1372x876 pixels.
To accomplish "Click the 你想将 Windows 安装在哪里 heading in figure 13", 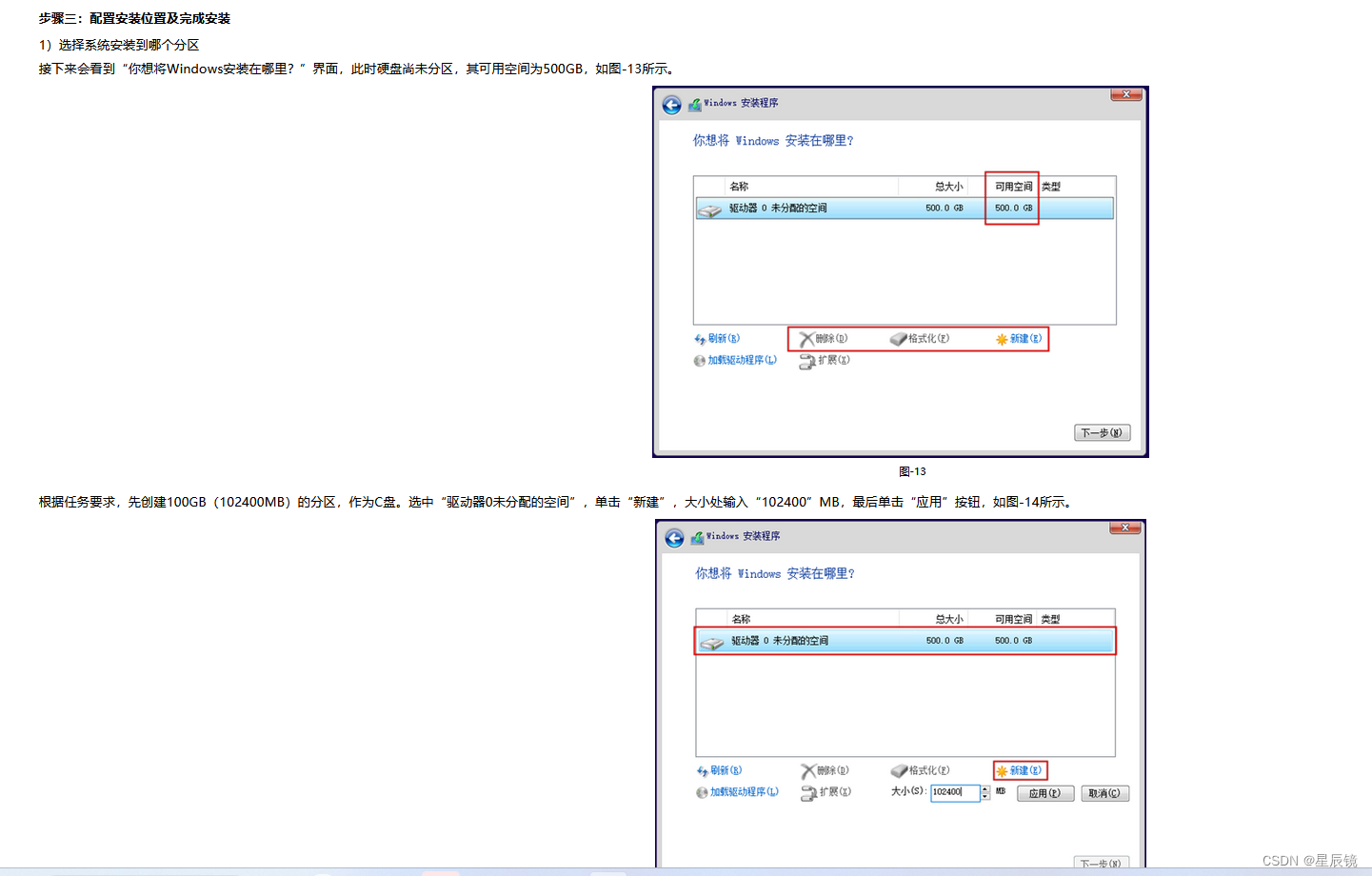I will tap(773, 141).
